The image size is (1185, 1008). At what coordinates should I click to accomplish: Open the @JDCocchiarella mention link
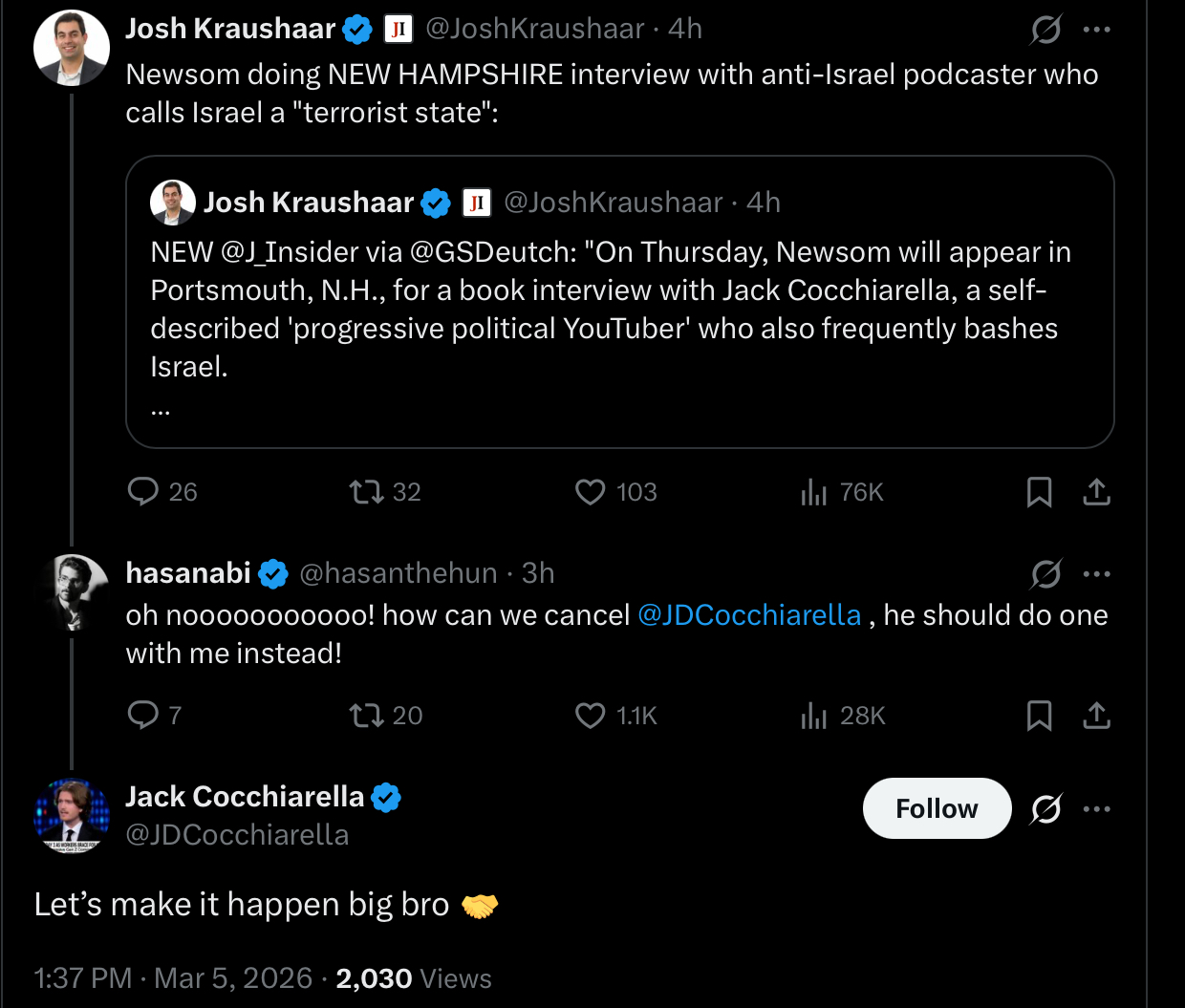coord(749,615)
